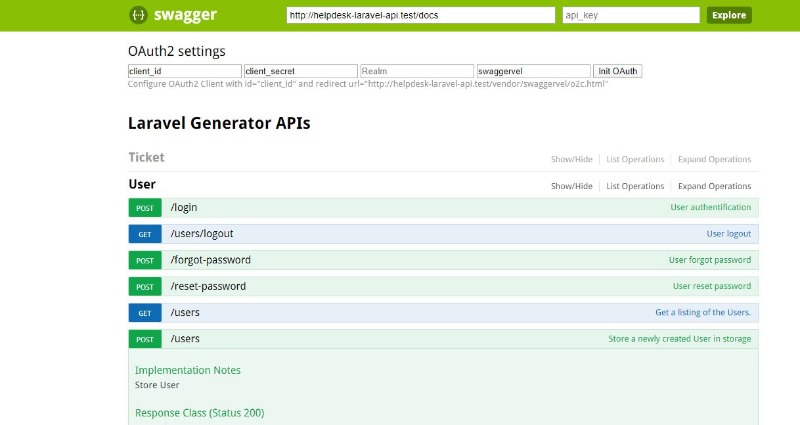This screenshot has width=800, height=425.
Task: Click List Operations for Ticket section
Action: pyautogui.click(x=635, y=159)
